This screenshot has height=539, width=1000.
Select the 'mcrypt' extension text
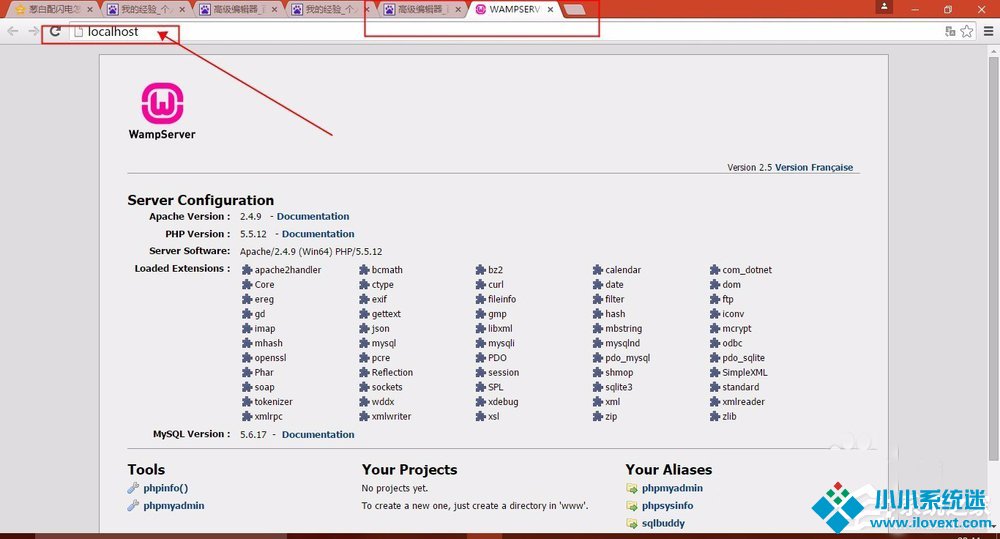737,329
